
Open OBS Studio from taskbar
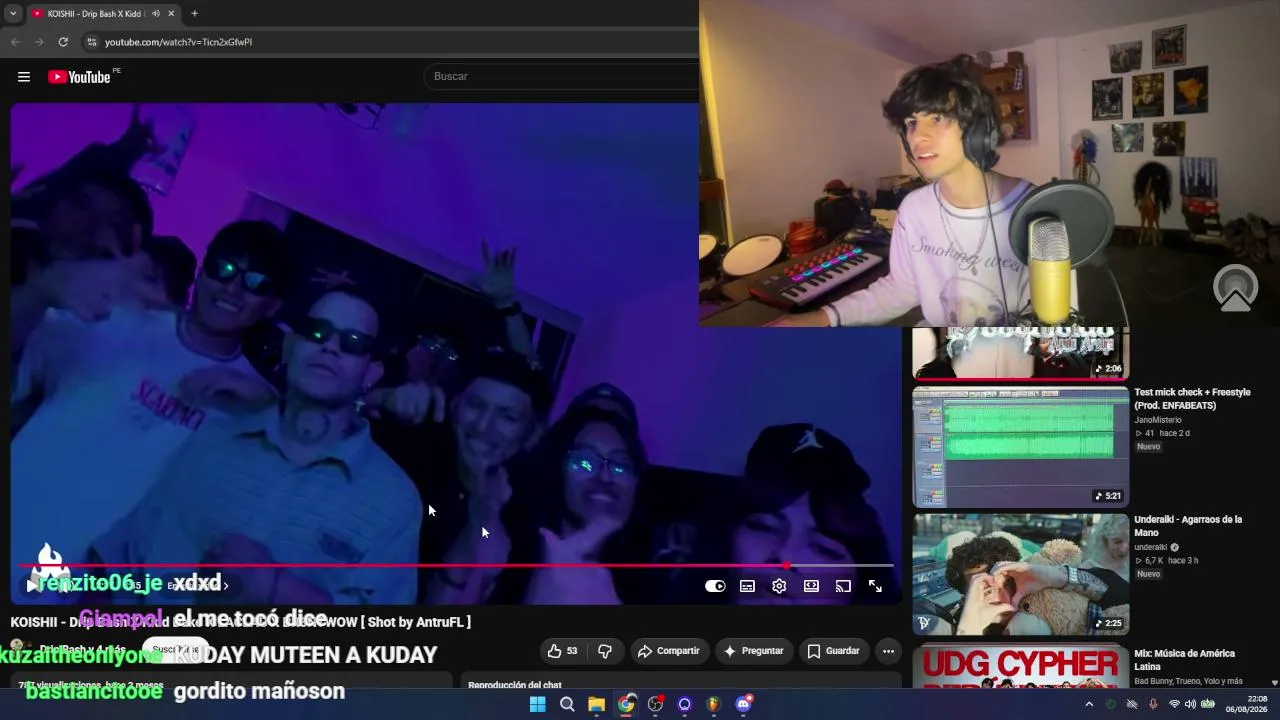point(655,704)
